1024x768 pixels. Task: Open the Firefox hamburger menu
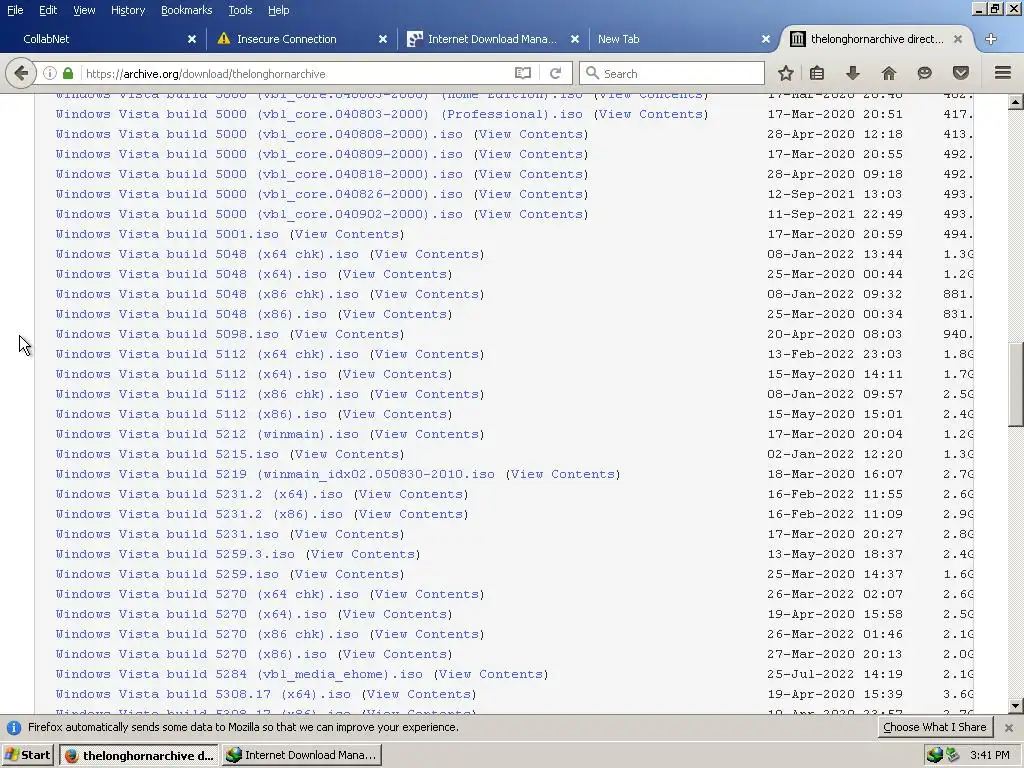coord(1003,73)
